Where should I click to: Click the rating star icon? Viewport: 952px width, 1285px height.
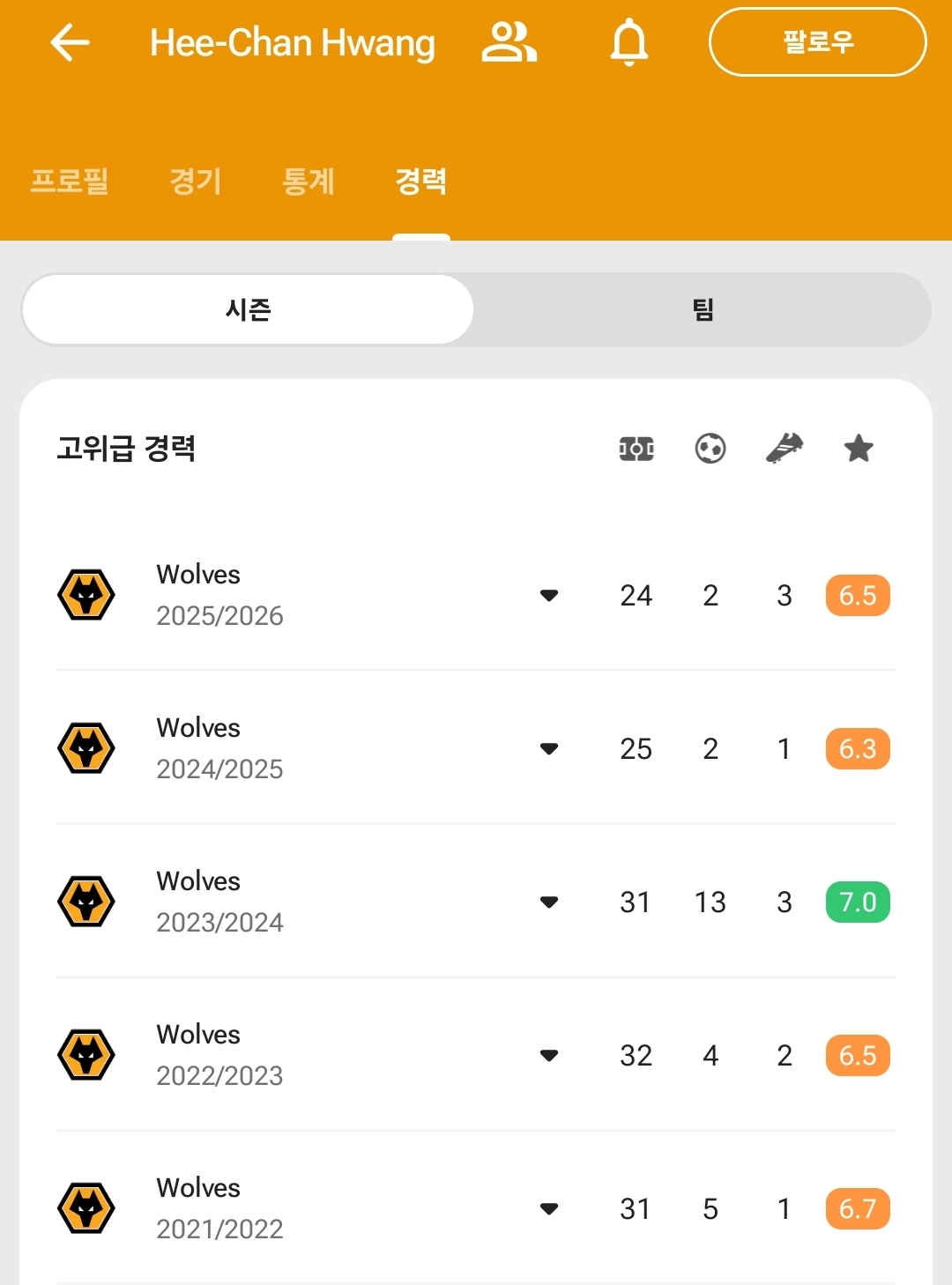859,449
